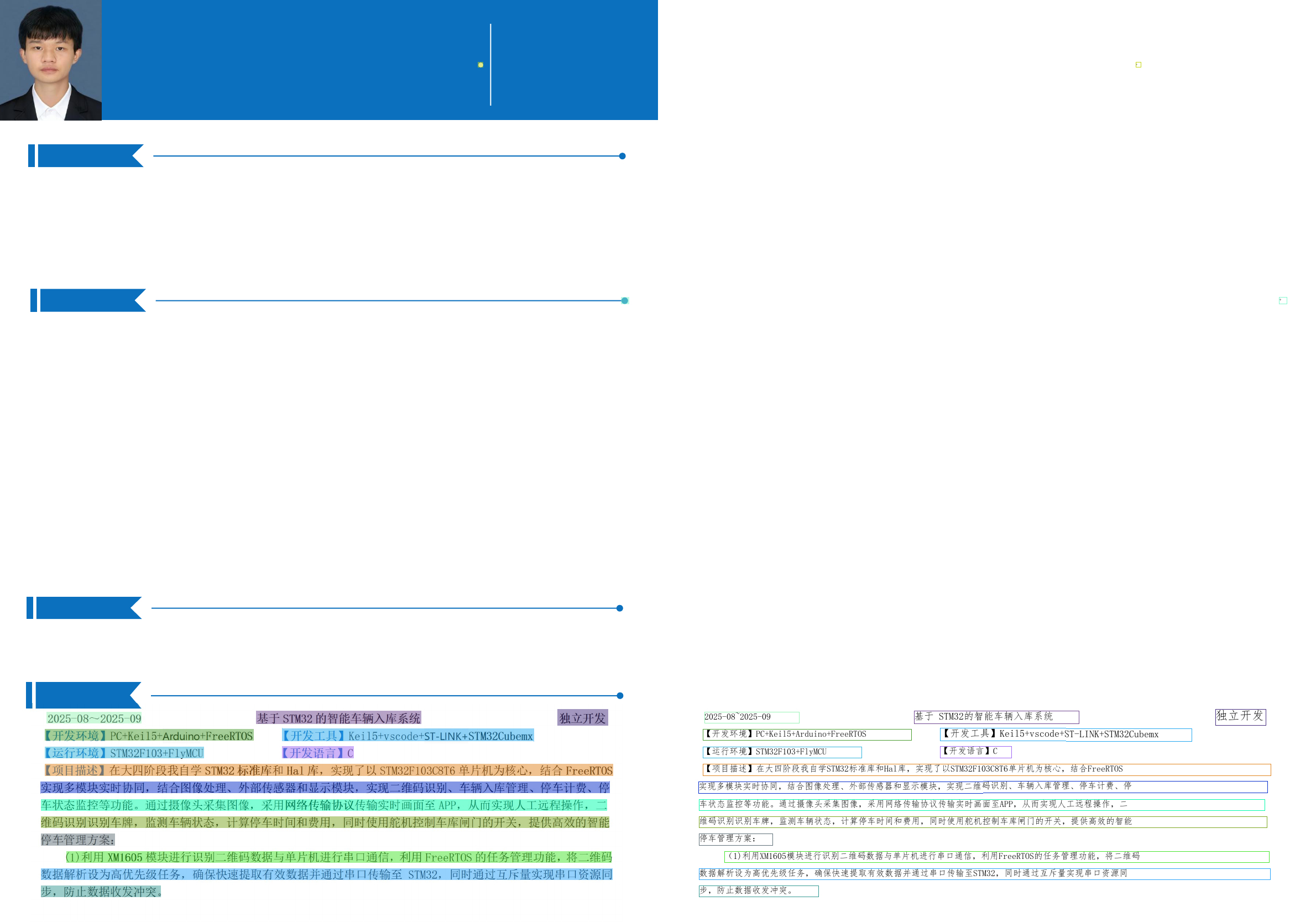This screenshot has width=1316, height=922.
Task: Click the small yellow dot in blue header
Action: [x=481, y=65]
